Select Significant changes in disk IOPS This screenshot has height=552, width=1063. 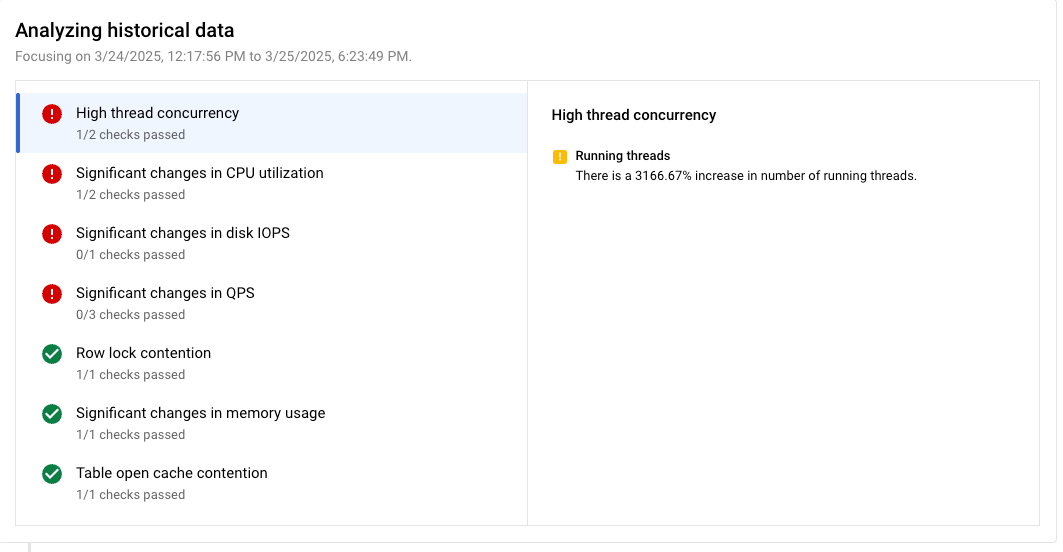coord(182,233)
